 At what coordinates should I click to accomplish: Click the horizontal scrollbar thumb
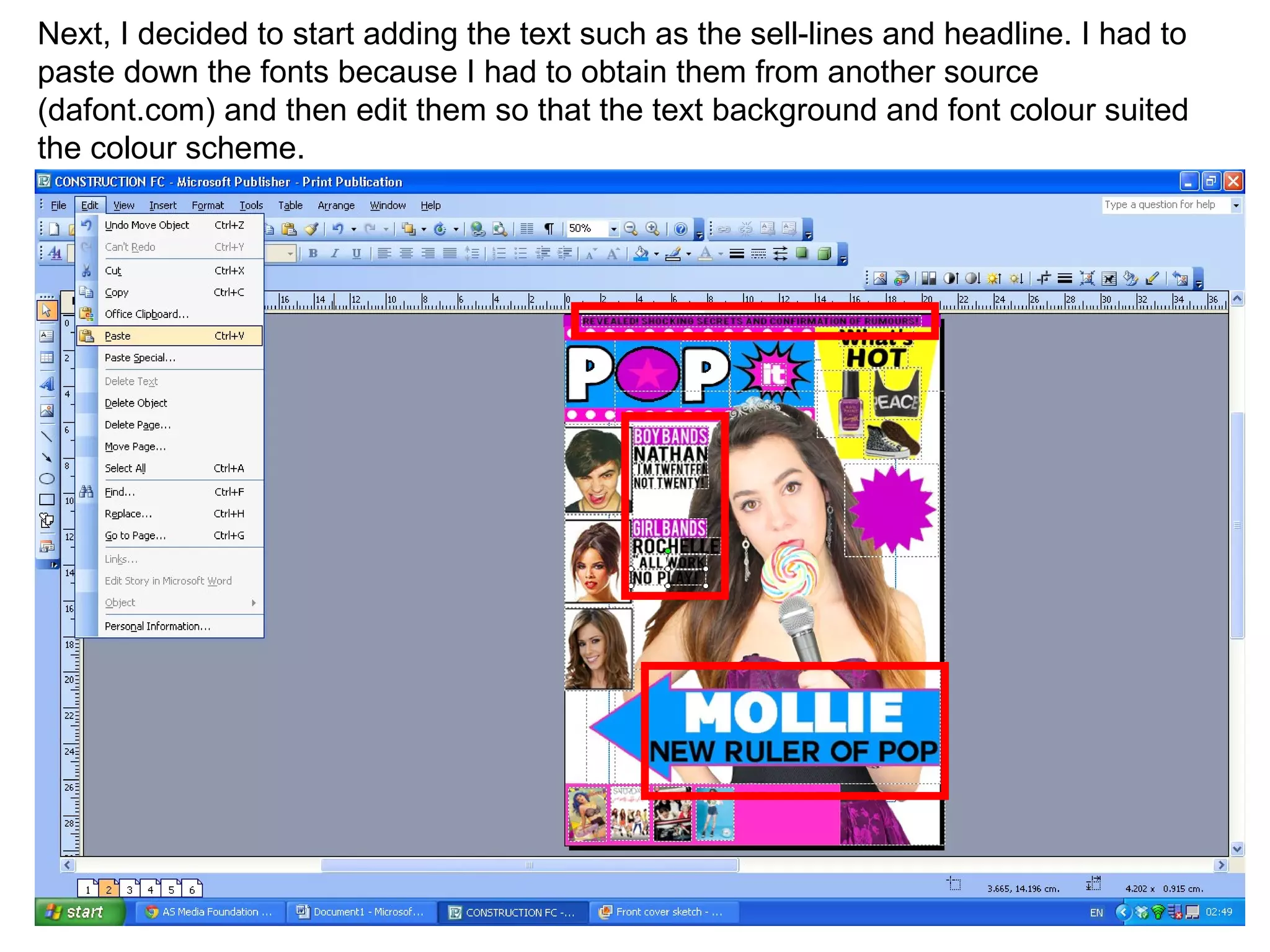click(x=530, y=865)
